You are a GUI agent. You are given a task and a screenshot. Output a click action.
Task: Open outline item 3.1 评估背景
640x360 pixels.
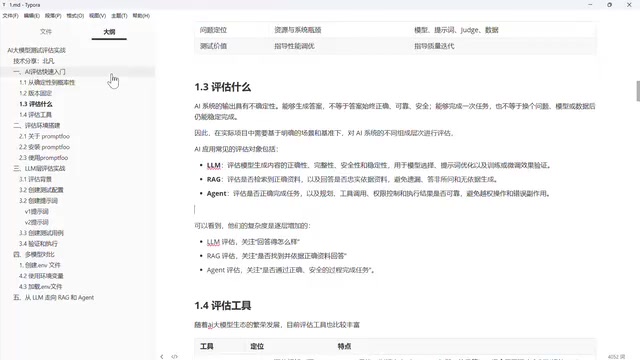(36, 179)
